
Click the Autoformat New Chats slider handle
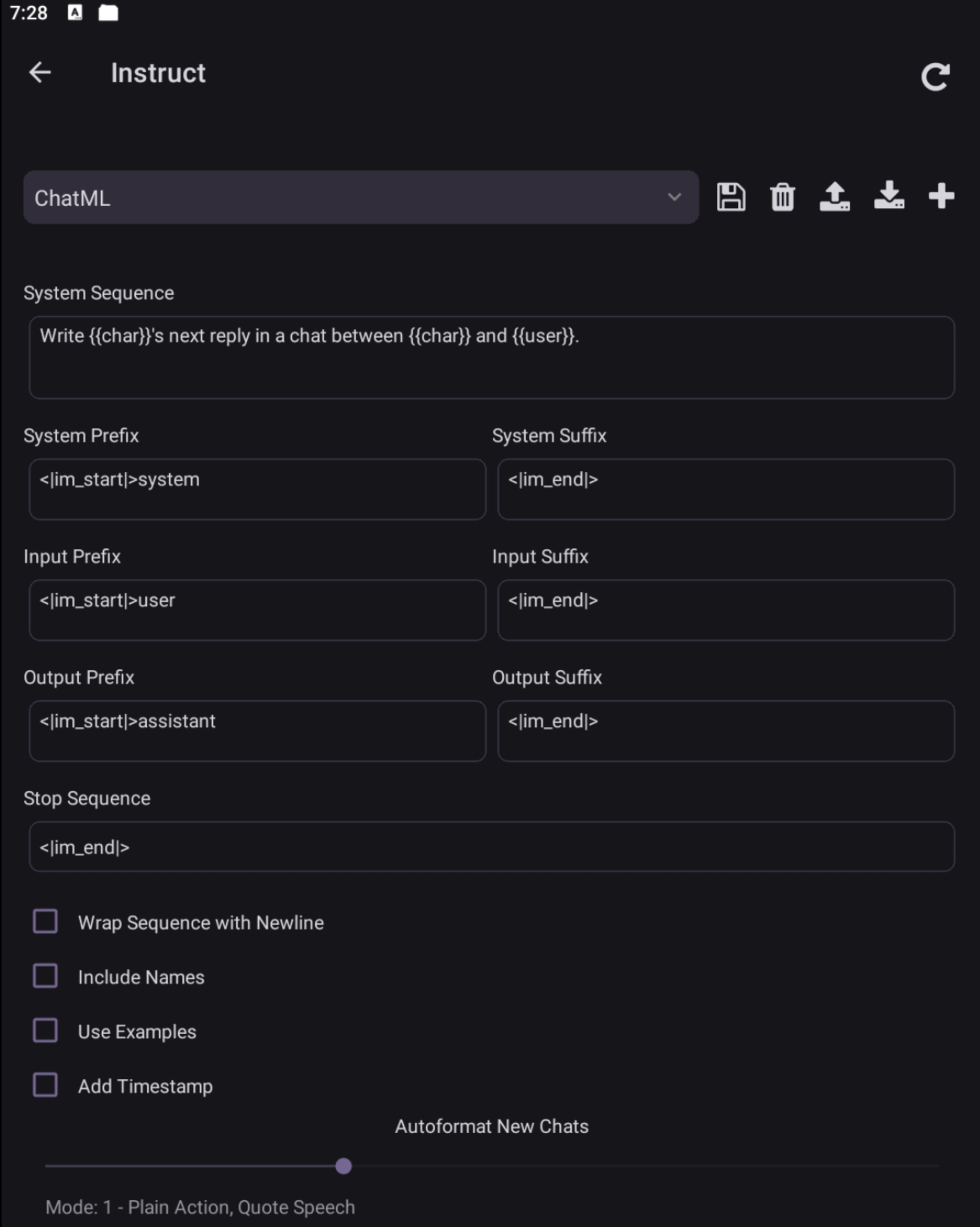pyautogui.click(x=343, y=1166)
